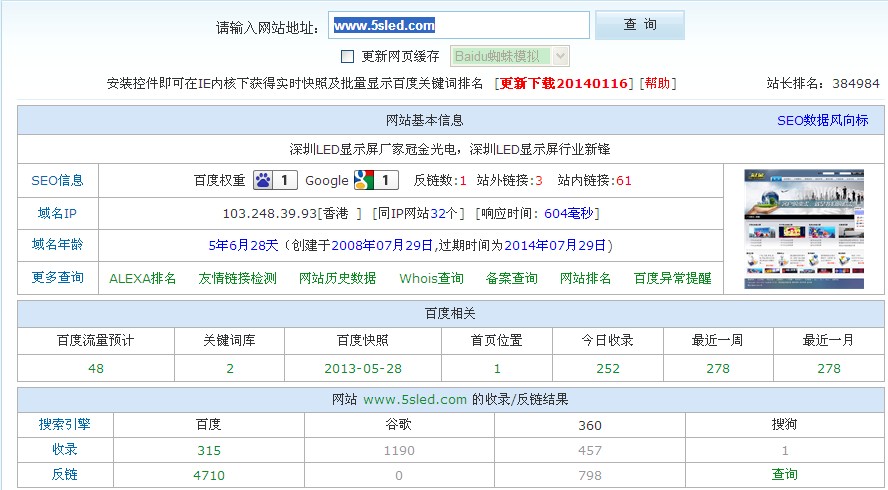This screenshot has width=888, height=490.
Task: Click the creation date 2008年07月29日
Action: coord(382,245)
